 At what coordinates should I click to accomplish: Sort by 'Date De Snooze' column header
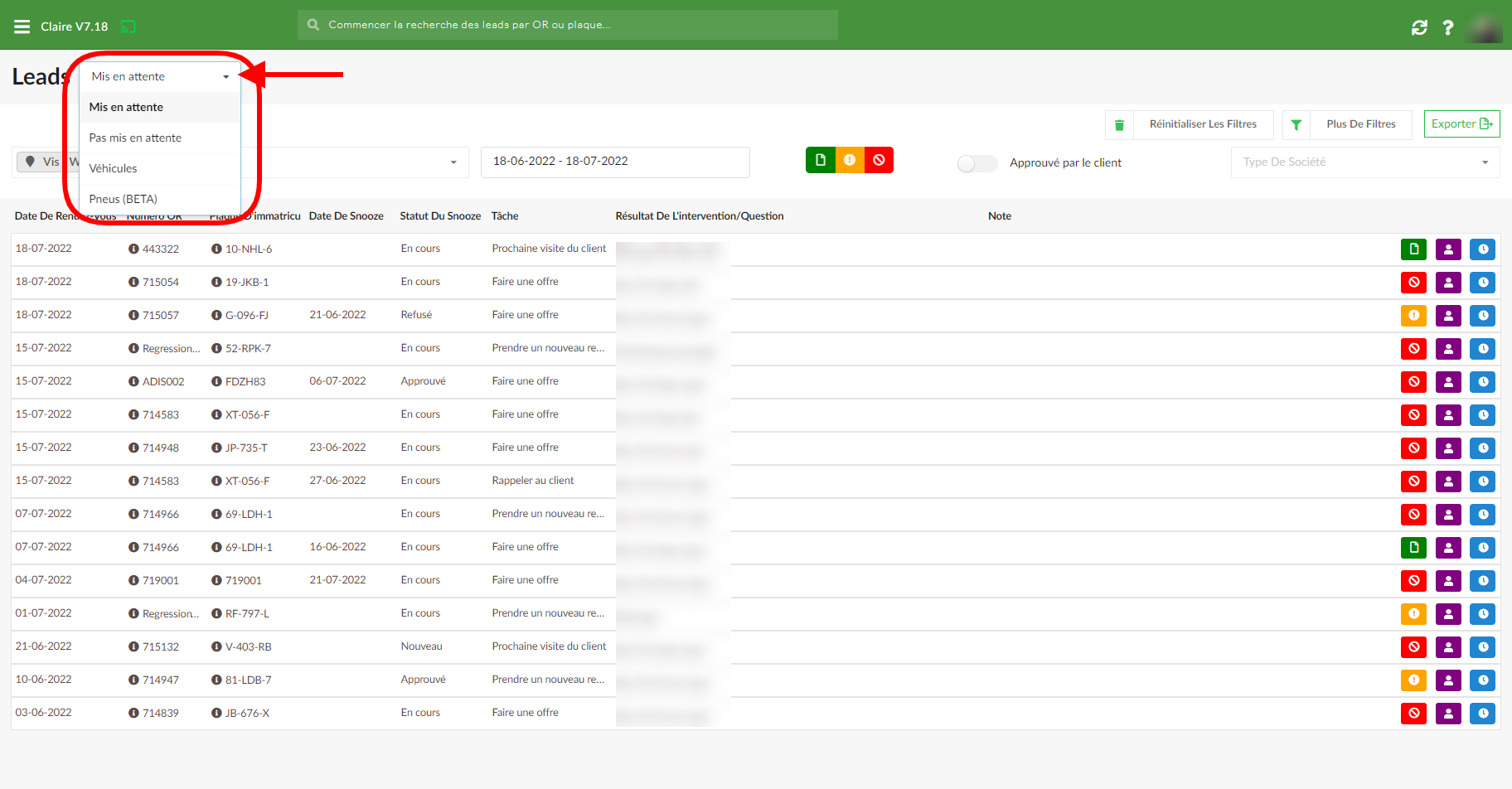(346, 216)
